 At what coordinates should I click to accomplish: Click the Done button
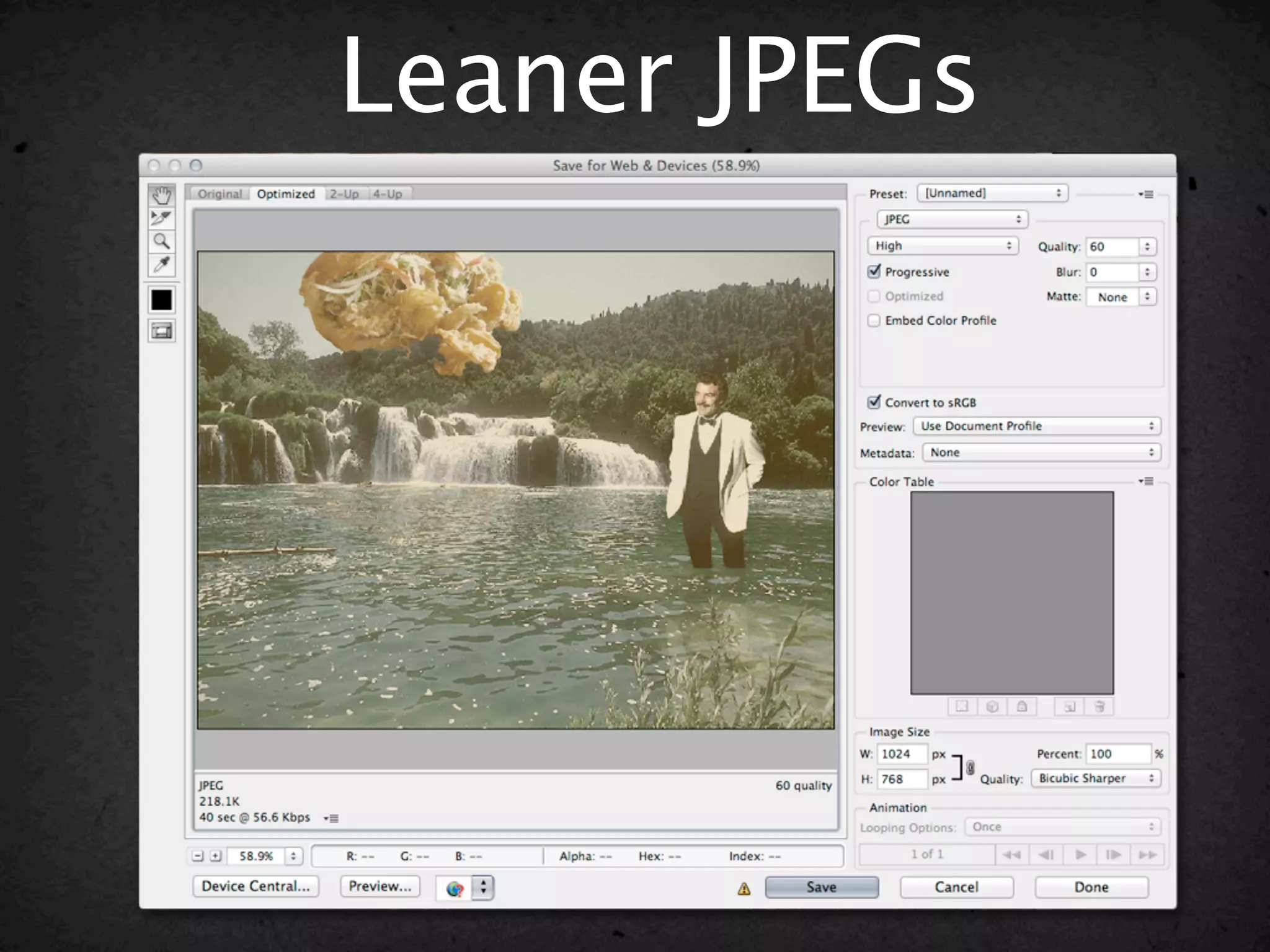[x=1091, y=888]
